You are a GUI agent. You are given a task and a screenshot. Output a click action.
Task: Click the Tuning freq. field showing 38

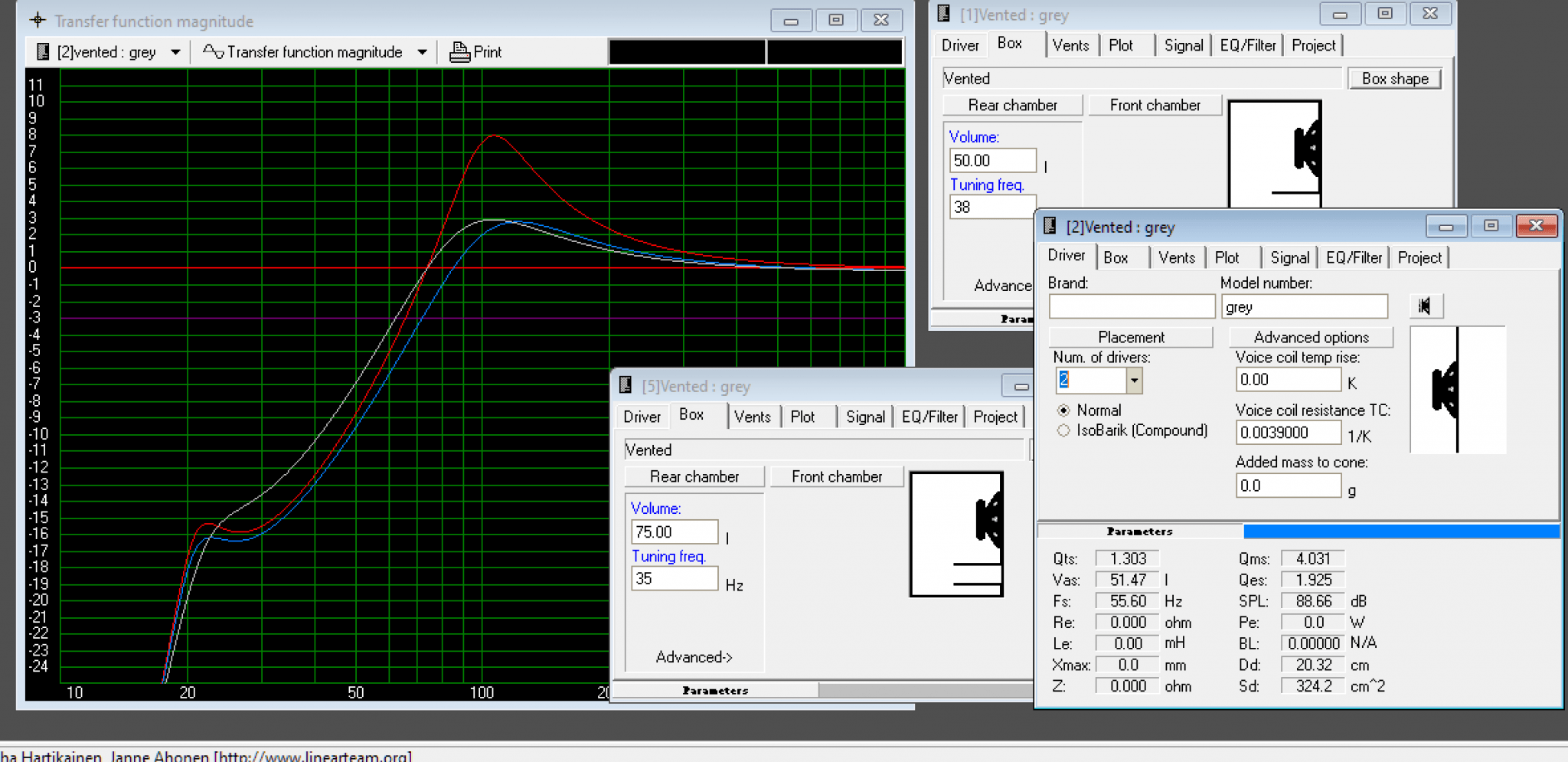click(x=993, y=208)
